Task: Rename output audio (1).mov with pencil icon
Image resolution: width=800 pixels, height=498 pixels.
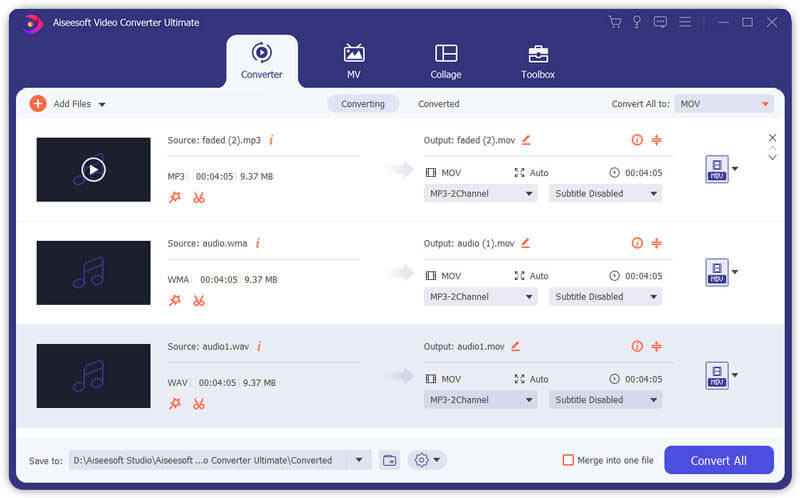Action: (x=526, y=243)
